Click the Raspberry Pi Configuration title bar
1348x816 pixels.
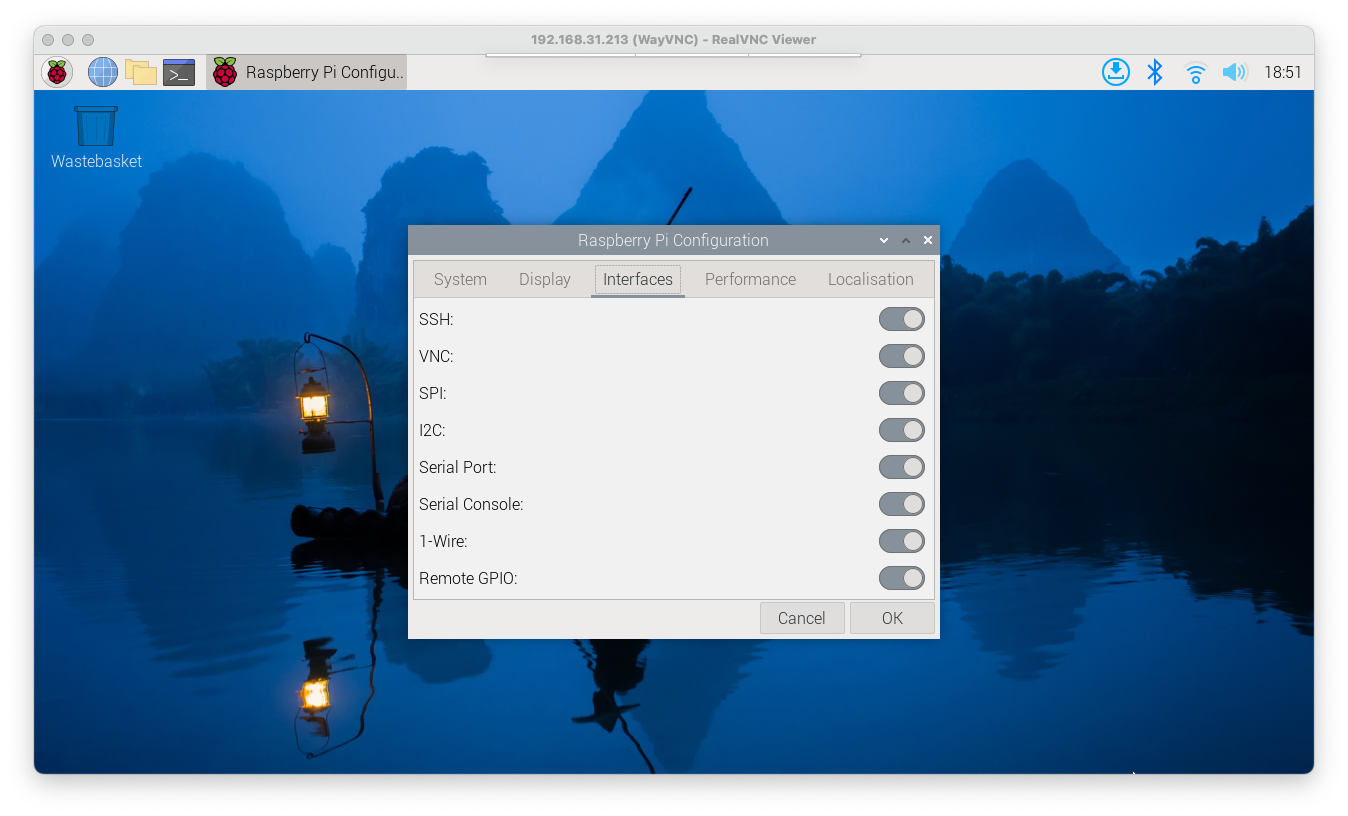click(x=673, y=240)
